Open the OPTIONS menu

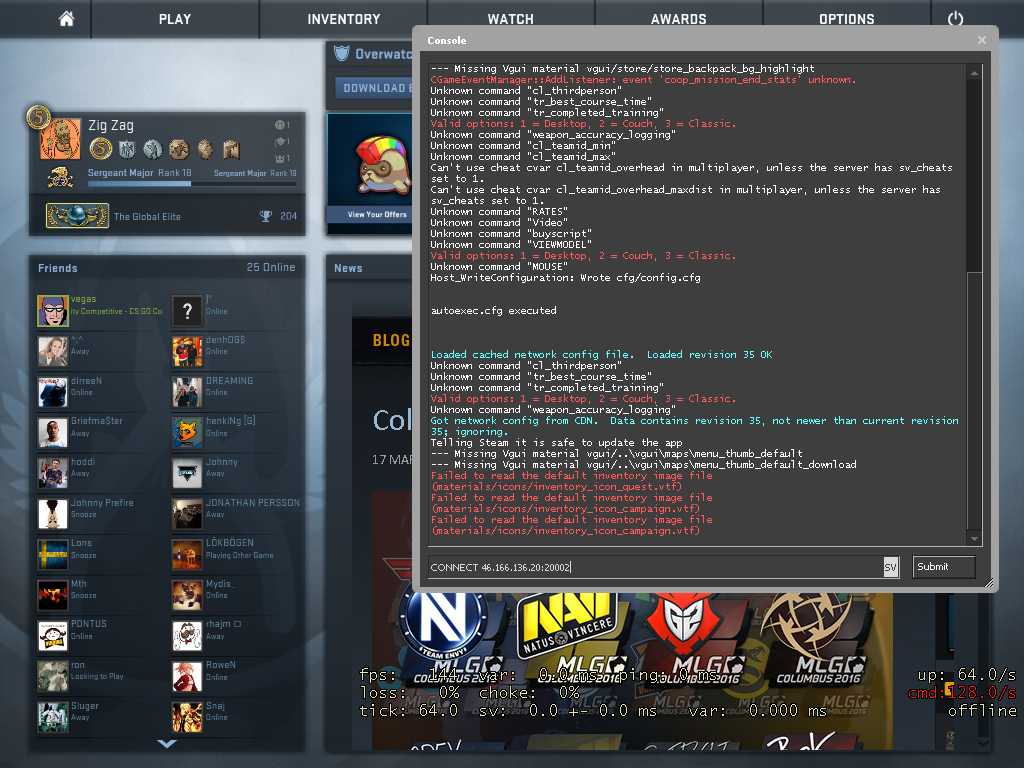[846, 19]
